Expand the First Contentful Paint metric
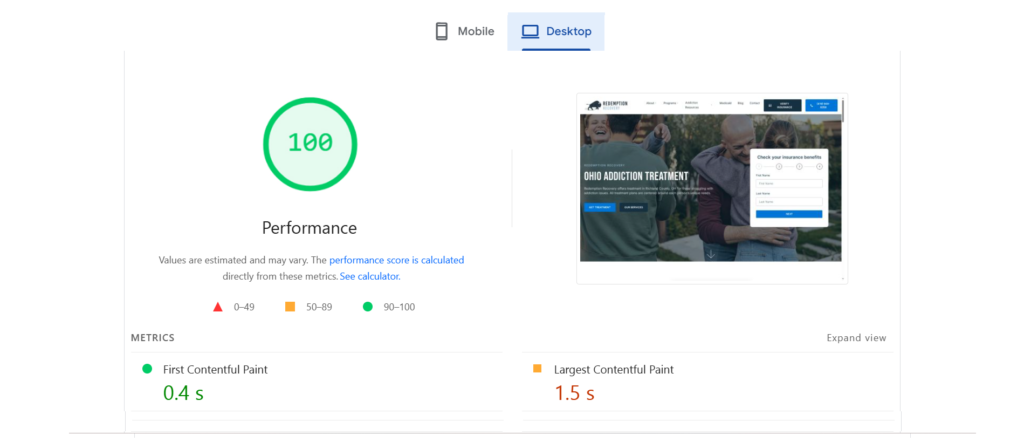The width and height of the screenshot is (1024, 448). pos(215,370)
